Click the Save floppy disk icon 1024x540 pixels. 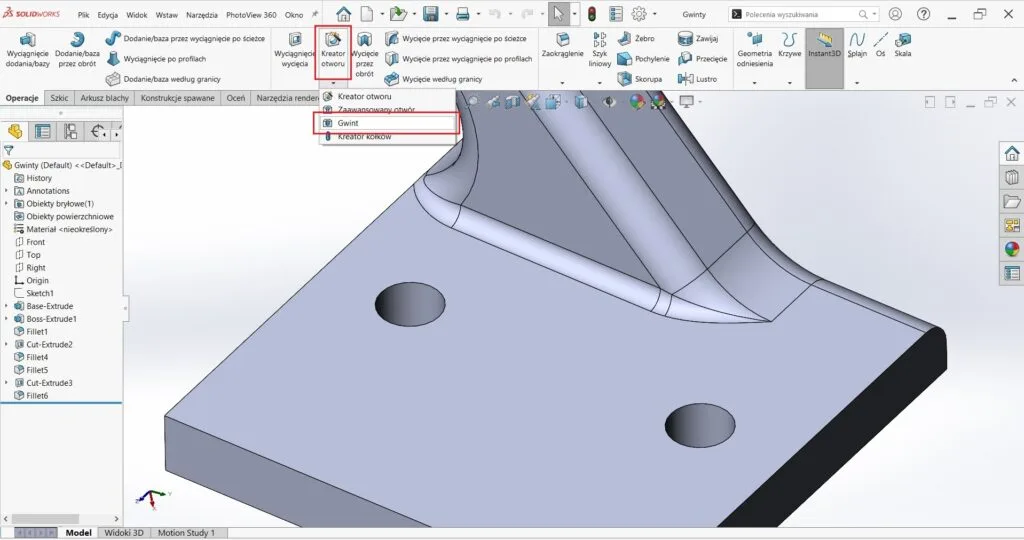(x=430, y=14)
